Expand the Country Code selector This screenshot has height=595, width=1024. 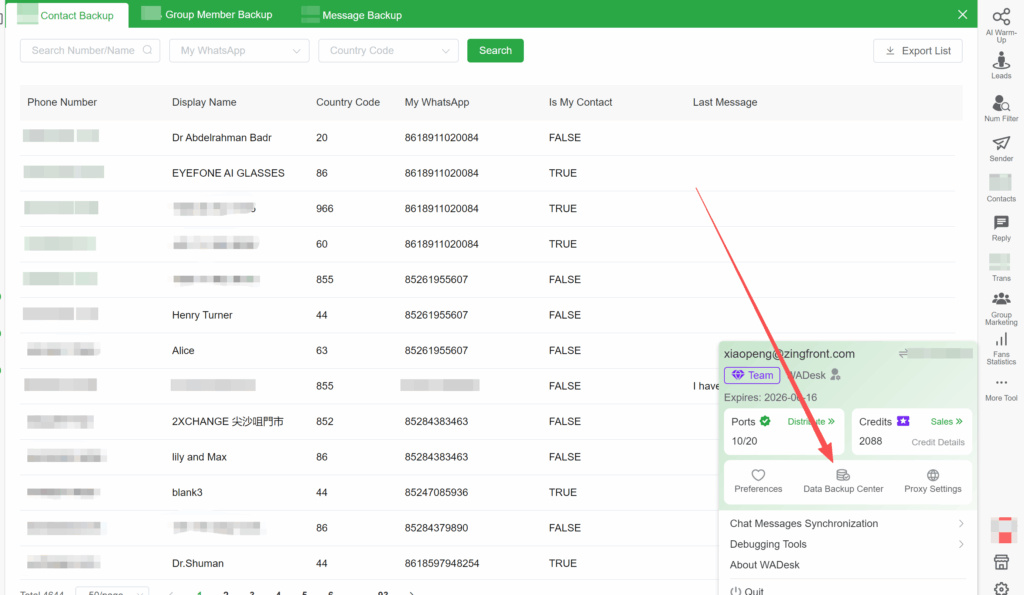click(x=388, y=50)
